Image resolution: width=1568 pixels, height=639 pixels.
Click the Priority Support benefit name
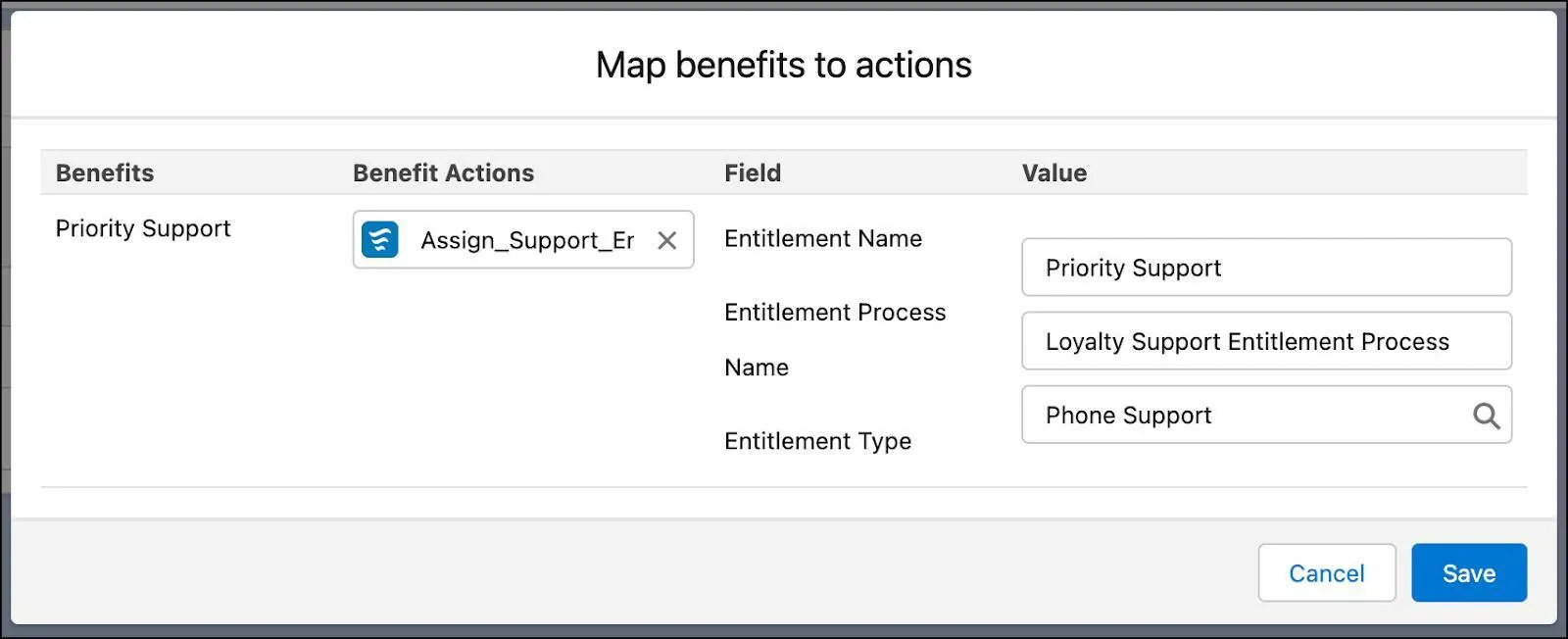tap(143, 228)
